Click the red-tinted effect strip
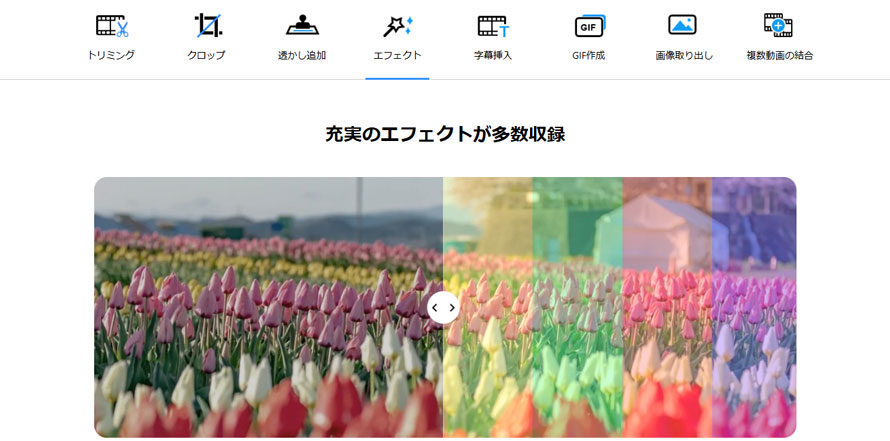Viewport: 890px width, 441px height. click(668, 307)
